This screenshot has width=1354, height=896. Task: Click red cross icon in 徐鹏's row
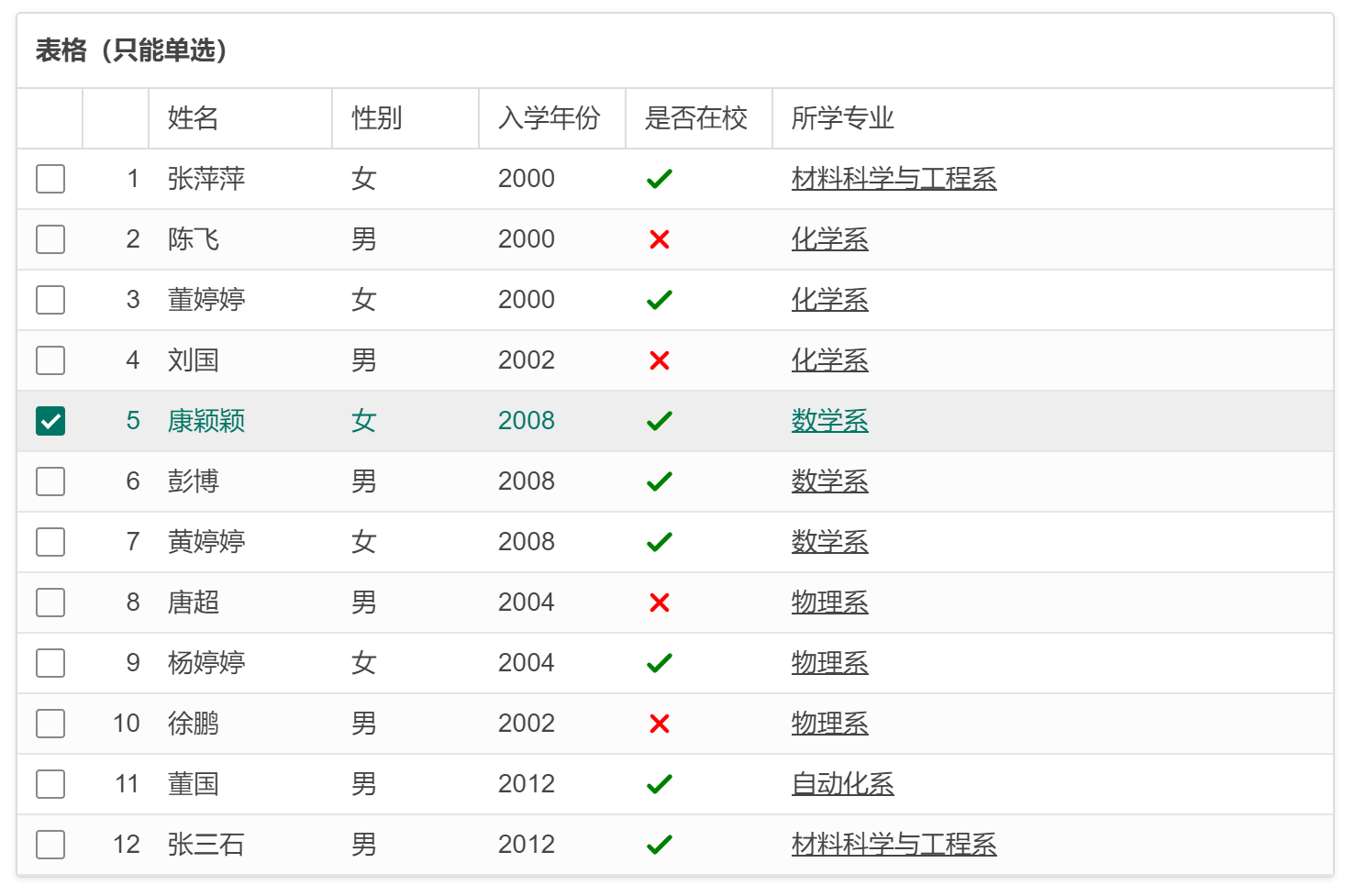click(660, 724)
